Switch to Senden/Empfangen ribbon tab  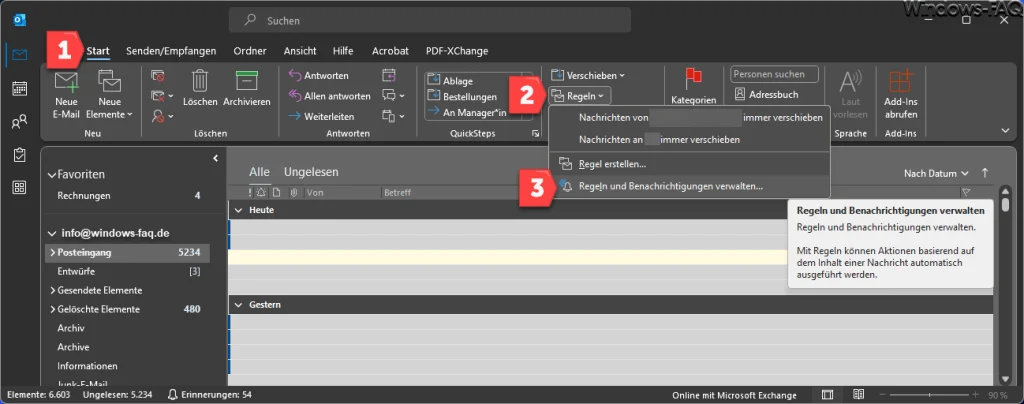[171, 51]
